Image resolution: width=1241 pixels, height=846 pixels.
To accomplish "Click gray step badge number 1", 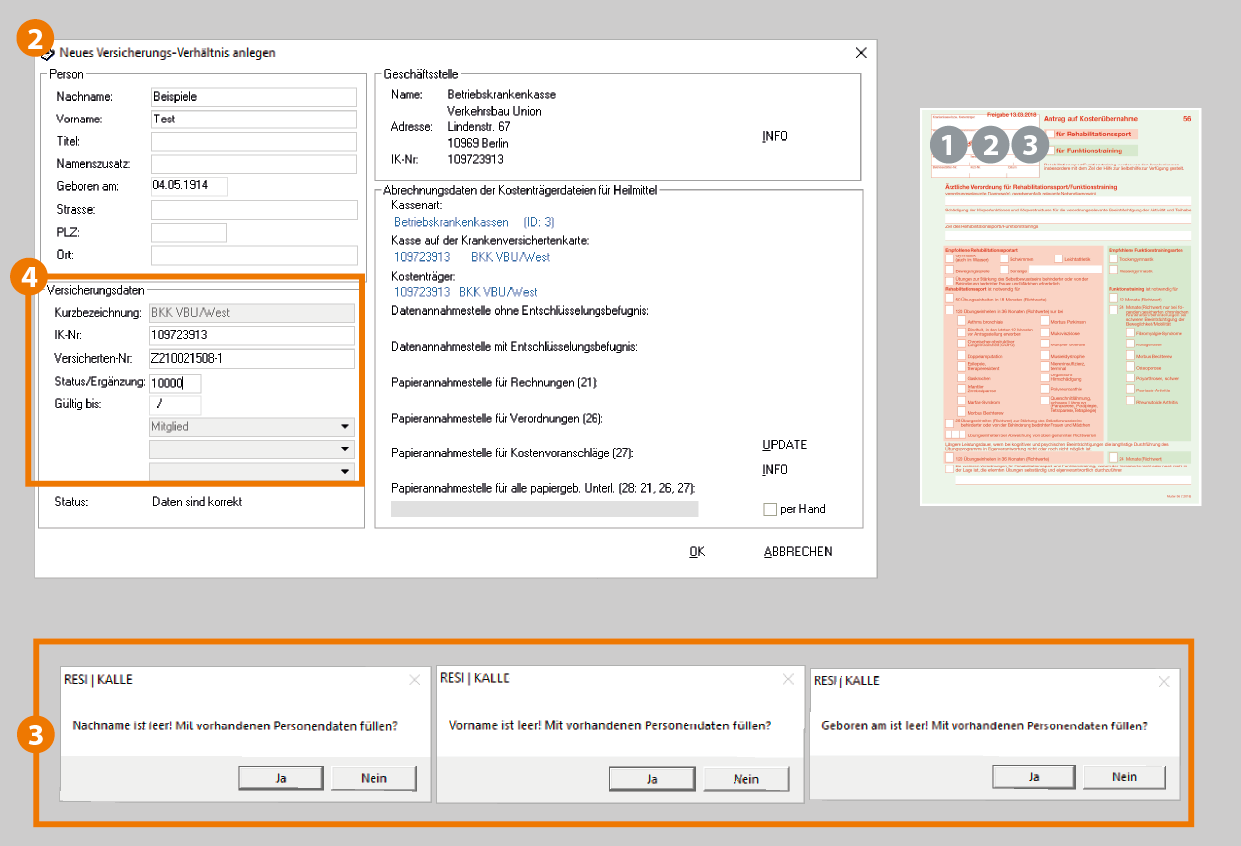I will 948,146.
